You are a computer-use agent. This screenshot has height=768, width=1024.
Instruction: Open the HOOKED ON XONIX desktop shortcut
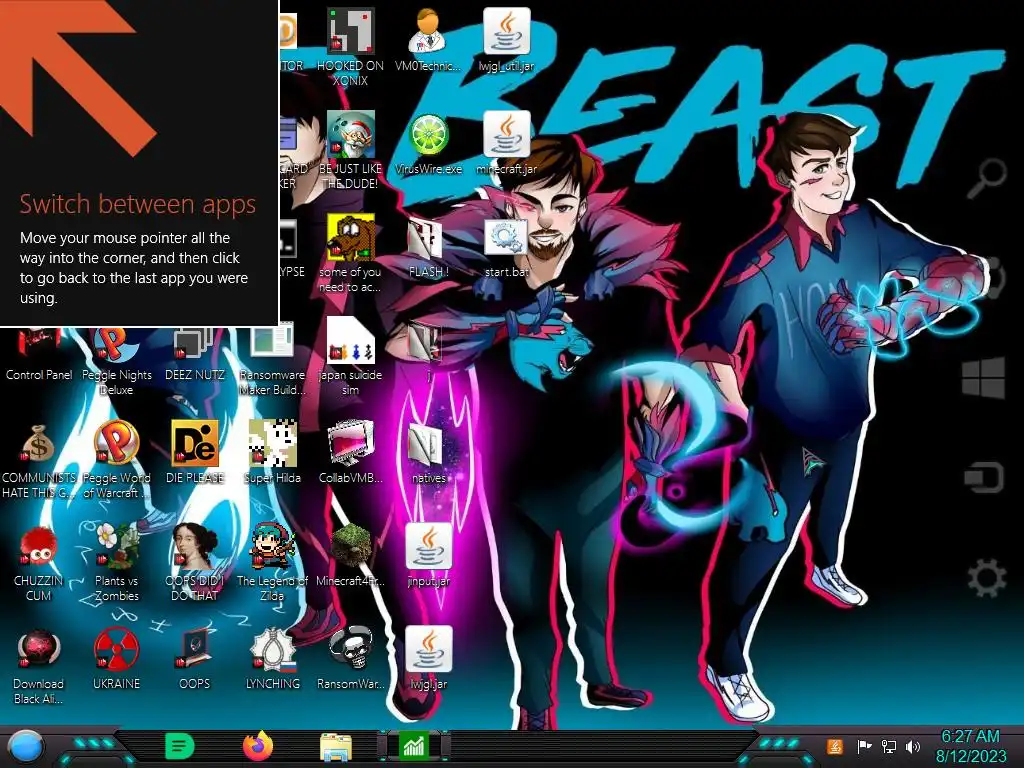(351, 31)
